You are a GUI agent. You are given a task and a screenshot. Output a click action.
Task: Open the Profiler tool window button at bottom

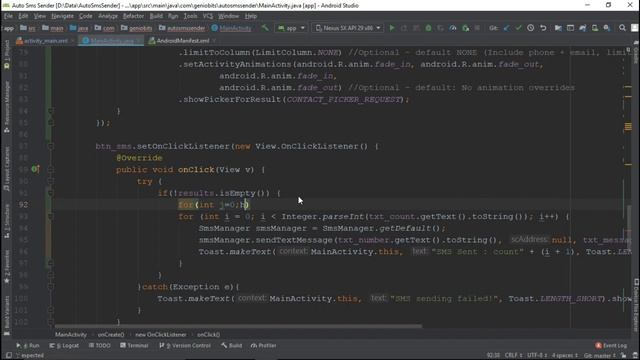tap(264, 345)
